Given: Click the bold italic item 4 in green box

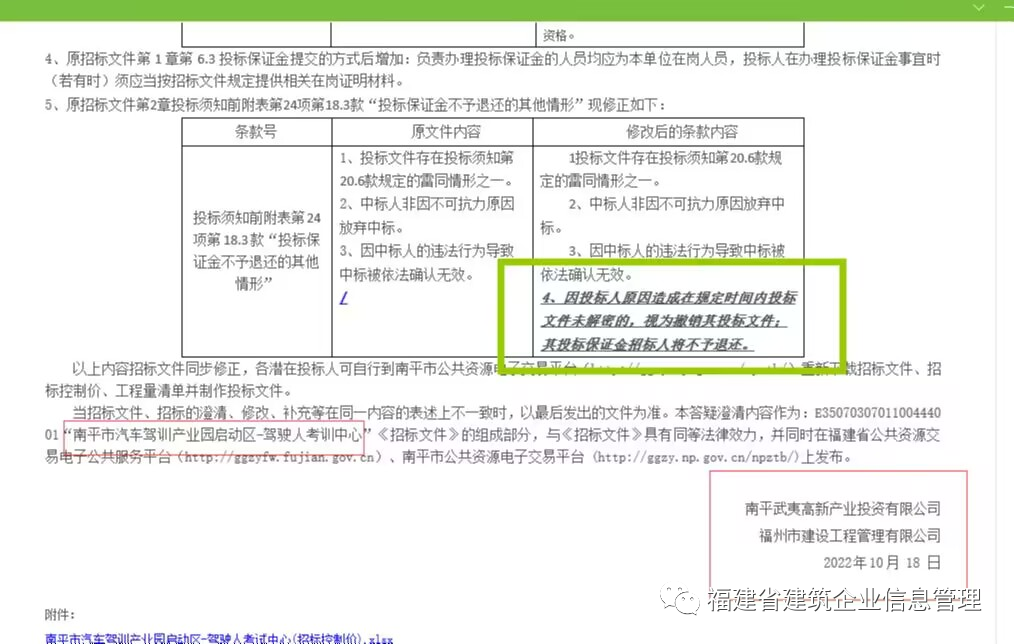Looking at the screenshot, I should click(668, 321).
